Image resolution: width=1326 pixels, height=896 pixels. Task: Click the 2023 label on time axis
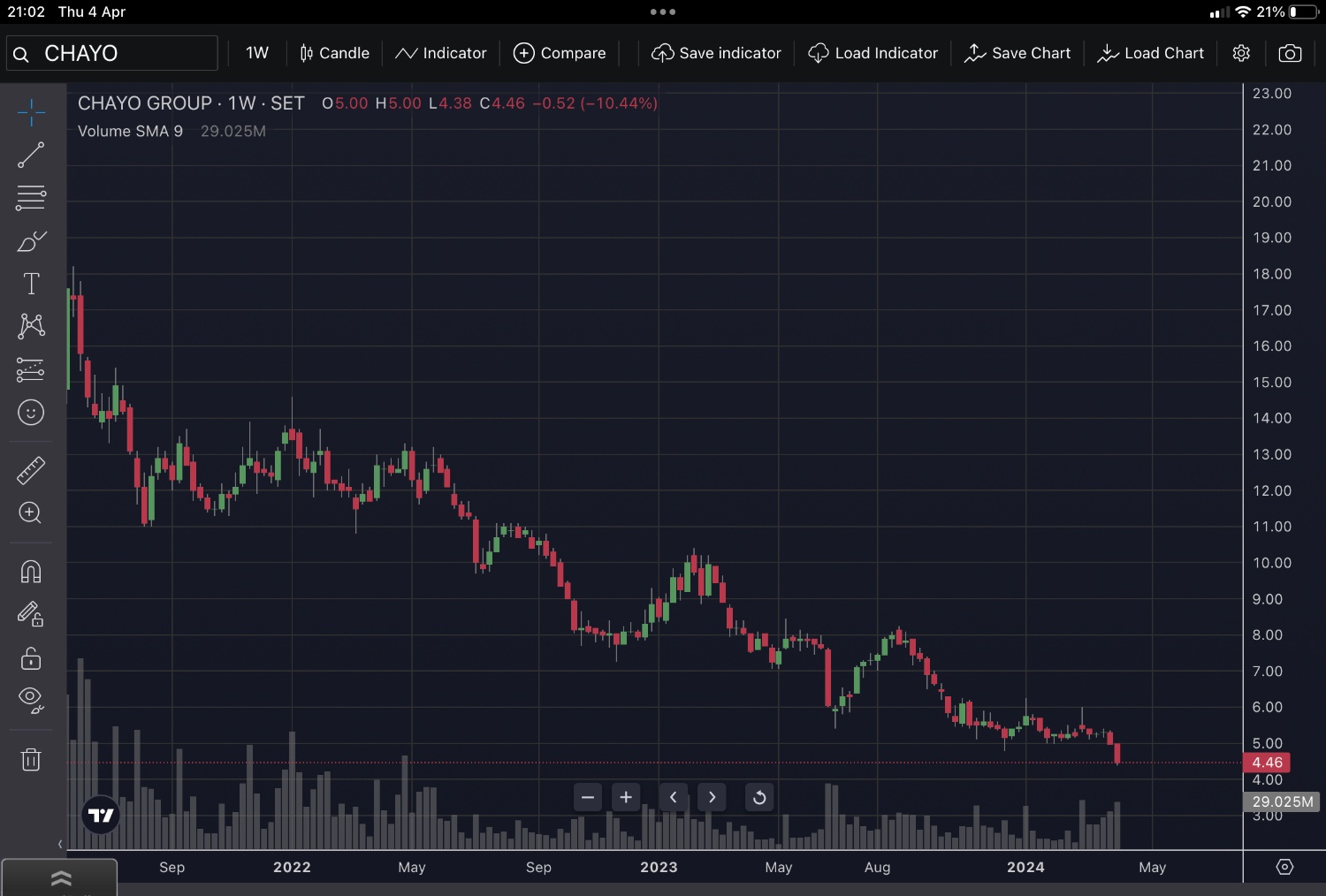click(x=659, y=867)
